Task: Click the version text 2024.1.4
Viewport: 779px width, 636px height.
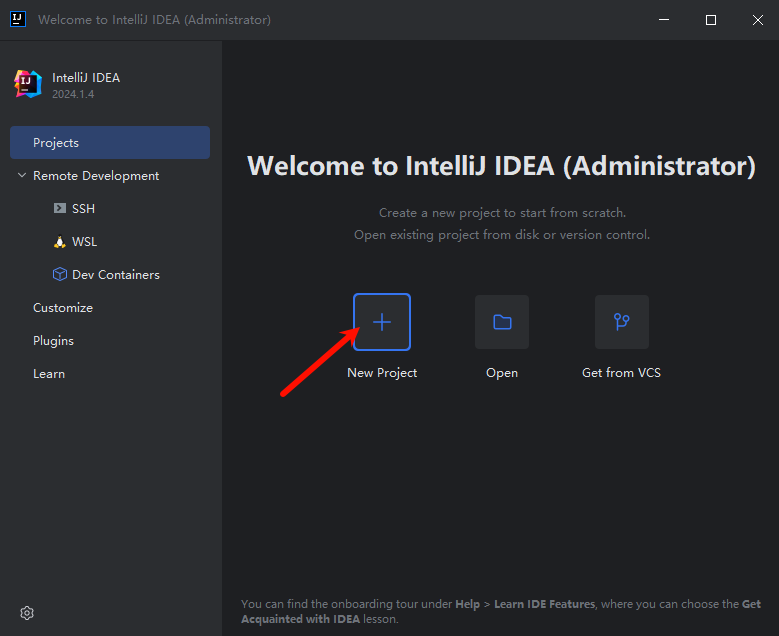Action: [x=73, y=94]
